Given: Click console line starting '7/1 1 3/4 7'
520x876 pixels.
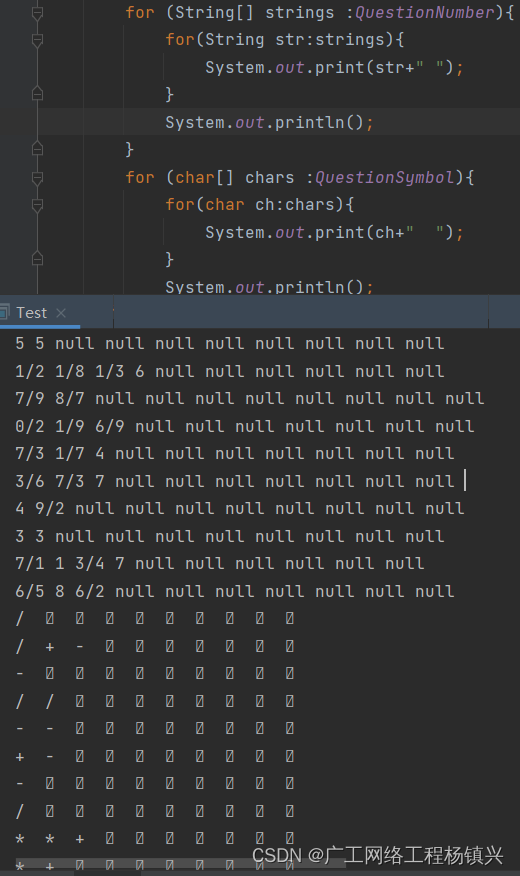Looking at the screenshot, I should [x=220, y=564].
